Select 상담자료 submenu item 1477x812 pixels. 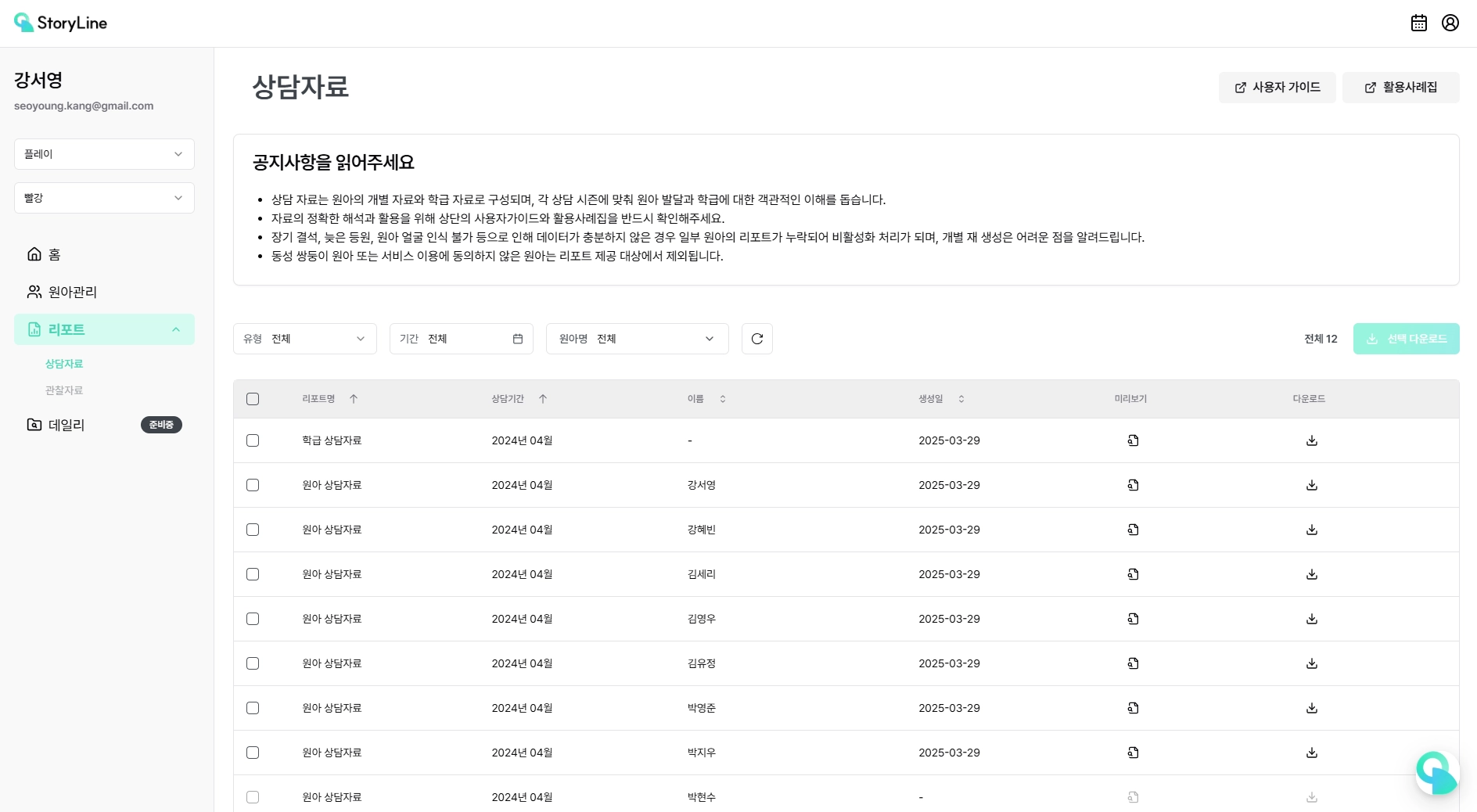[64, 364]
